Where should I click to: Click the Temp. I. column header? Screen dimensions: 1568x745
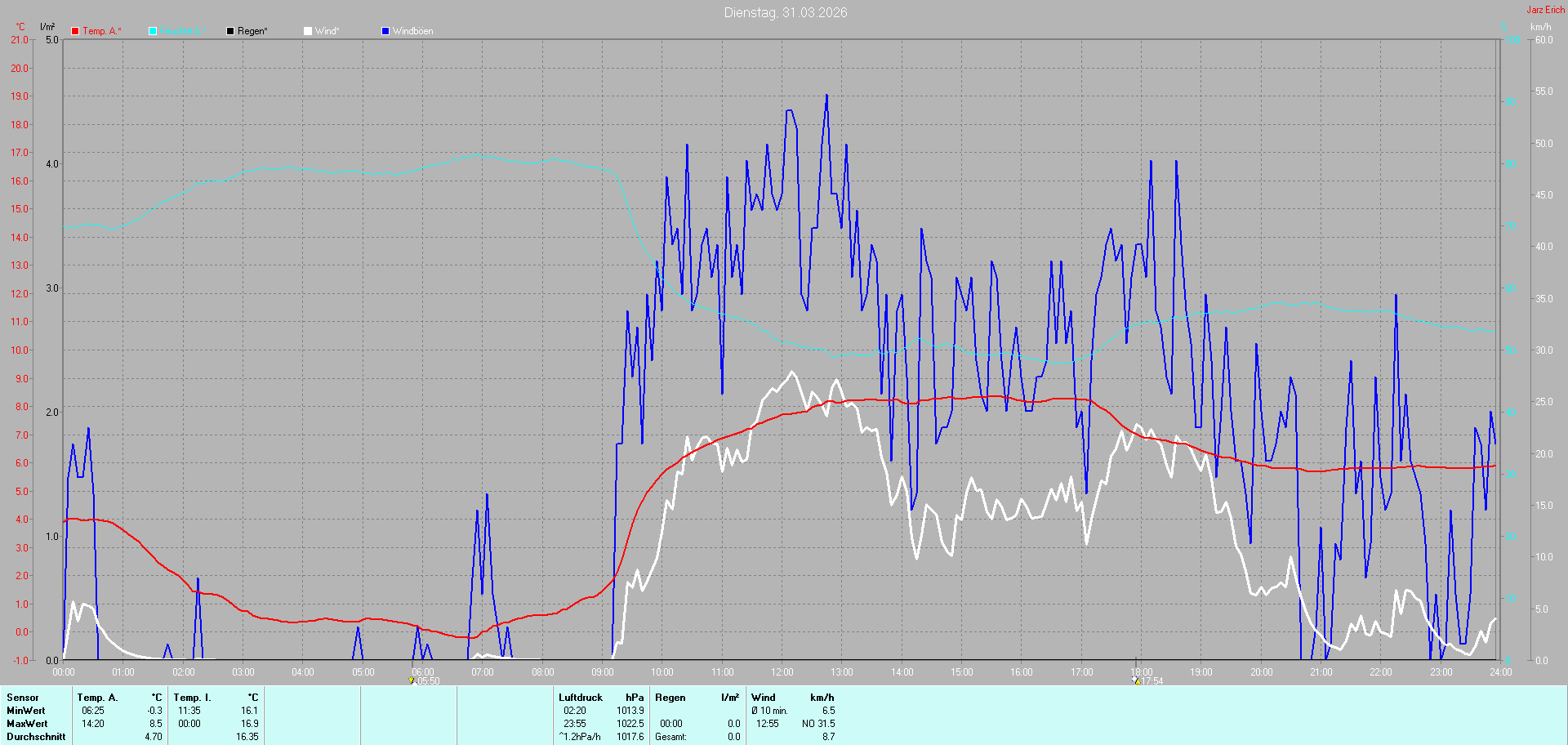[192, 698]
